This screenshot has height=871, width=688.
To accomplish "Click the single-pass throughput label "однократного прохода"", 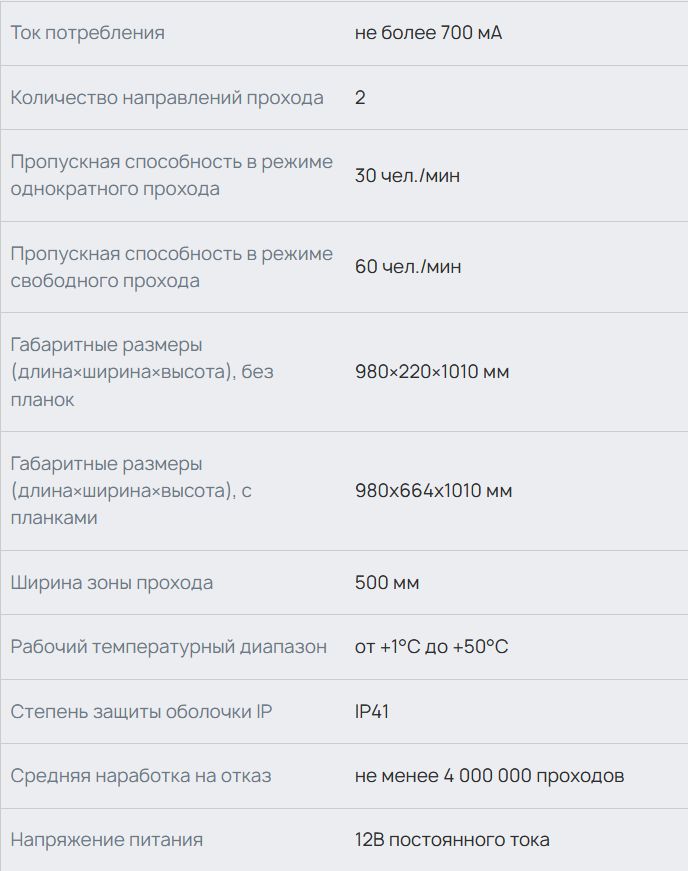I will pos(115,189).
